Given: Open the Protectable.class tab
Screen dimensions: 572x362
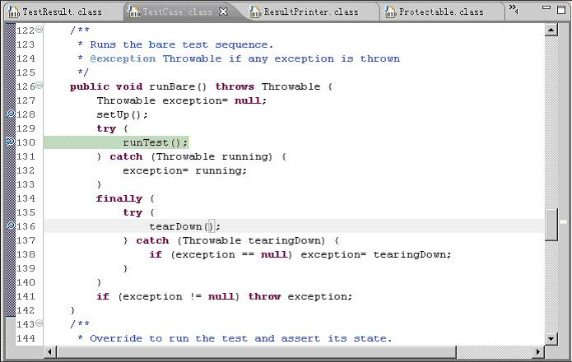Looking at the screenshot, I should coord(441,12).
